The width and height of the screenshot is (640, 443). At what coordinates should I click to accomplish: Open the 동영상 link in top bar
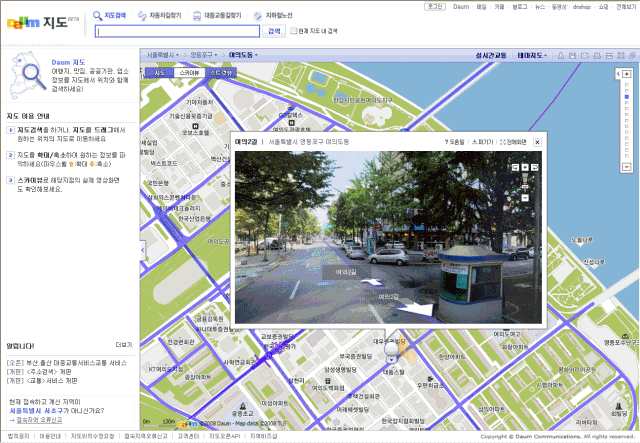coord(559,7)
